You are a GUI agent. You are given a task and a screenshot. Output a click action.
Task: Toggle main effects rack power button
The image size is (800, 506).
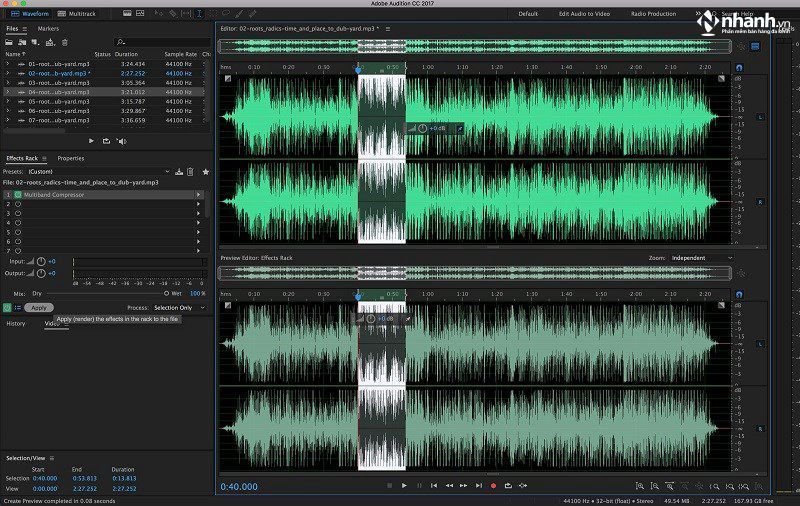click(8, 308)
